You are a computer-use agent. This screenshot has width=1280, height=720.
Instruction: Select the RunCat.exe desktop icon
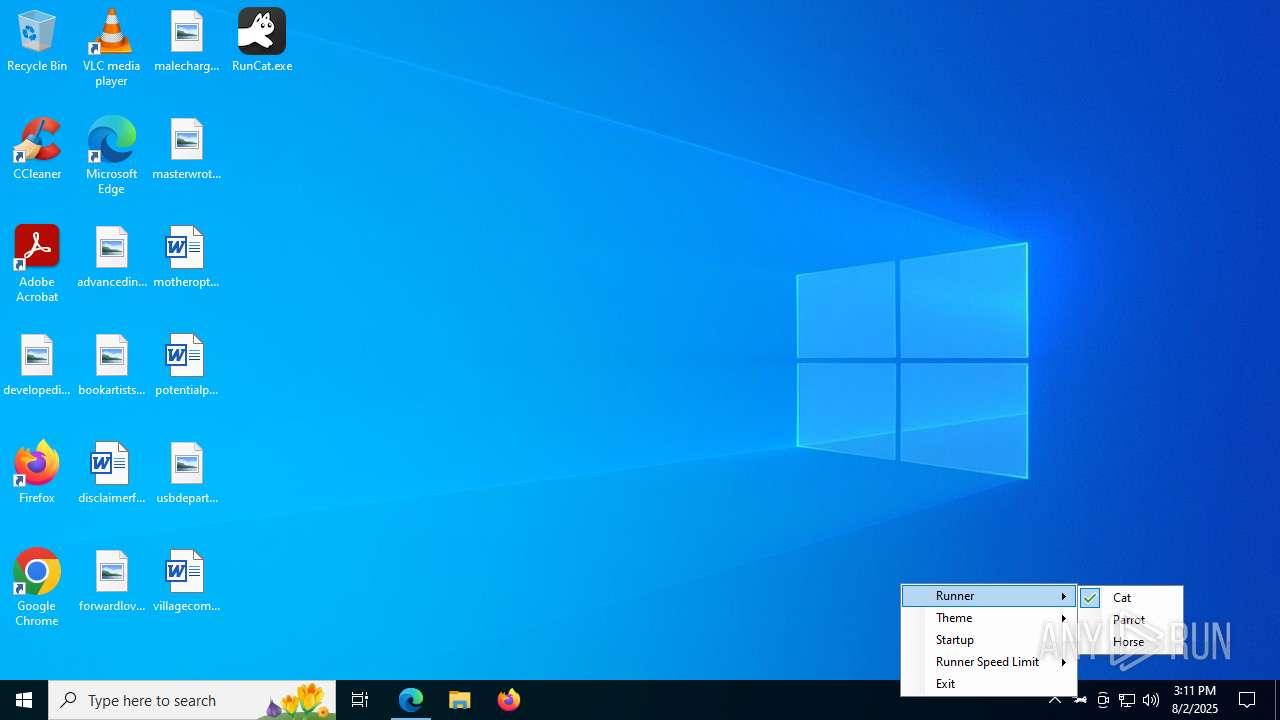pyautogui.click(x=262, y=42)
